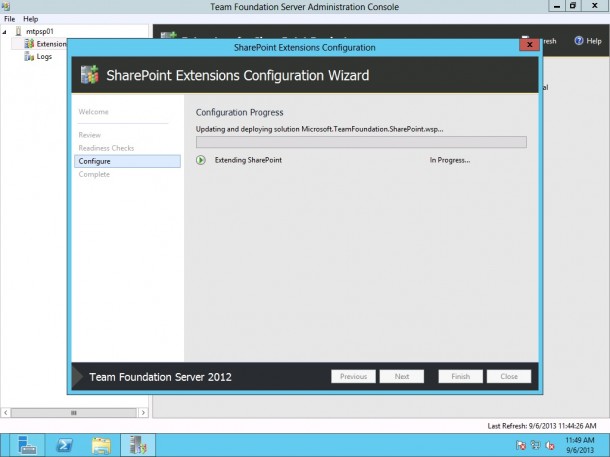Select the mtpsp01 server icon in tree
Viewport: 610px width, 457px height.
[x=18, y=32]
